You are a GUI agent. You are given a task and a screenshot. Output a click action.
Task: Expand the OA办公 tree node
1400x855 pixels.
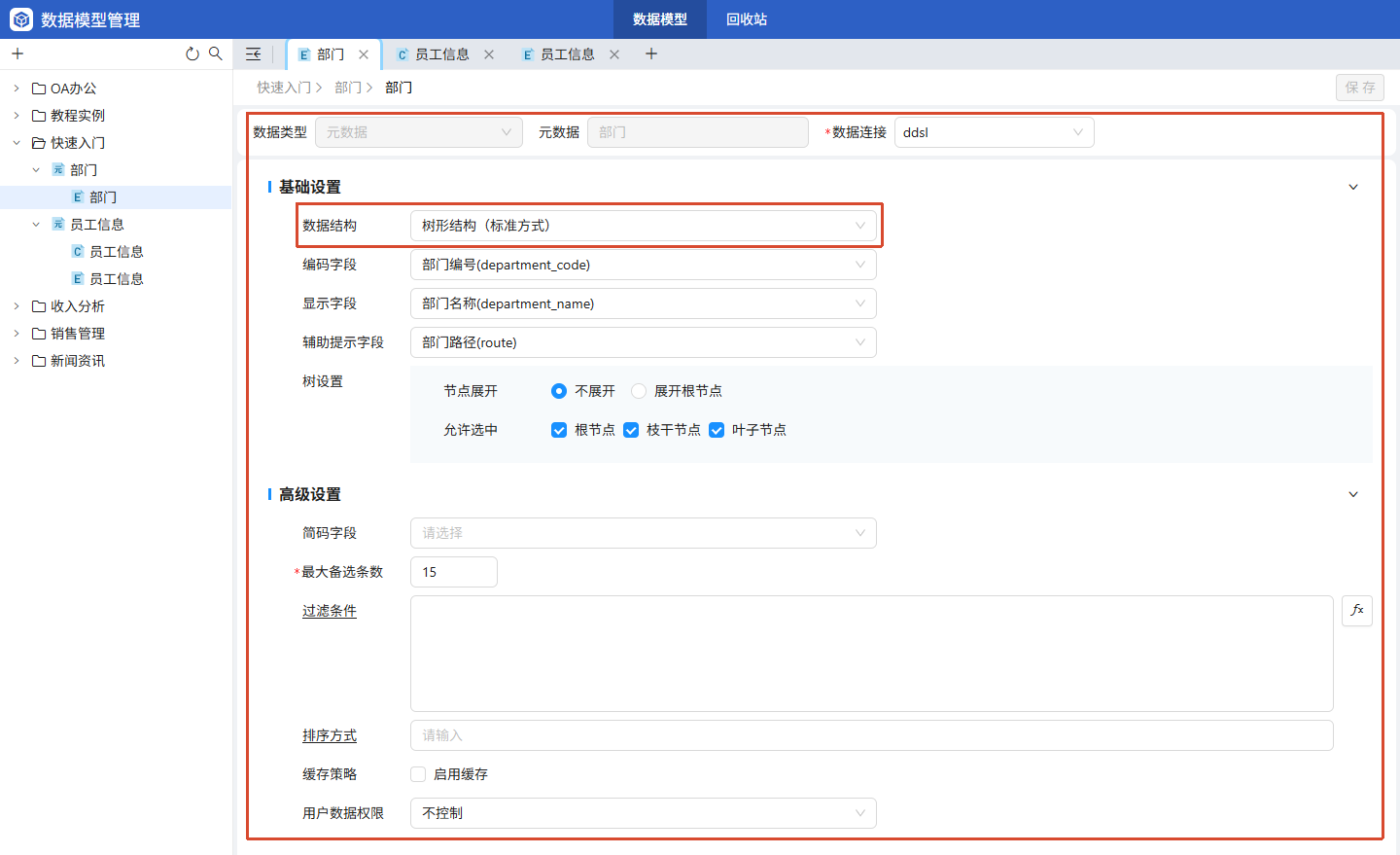pos(17,89)
